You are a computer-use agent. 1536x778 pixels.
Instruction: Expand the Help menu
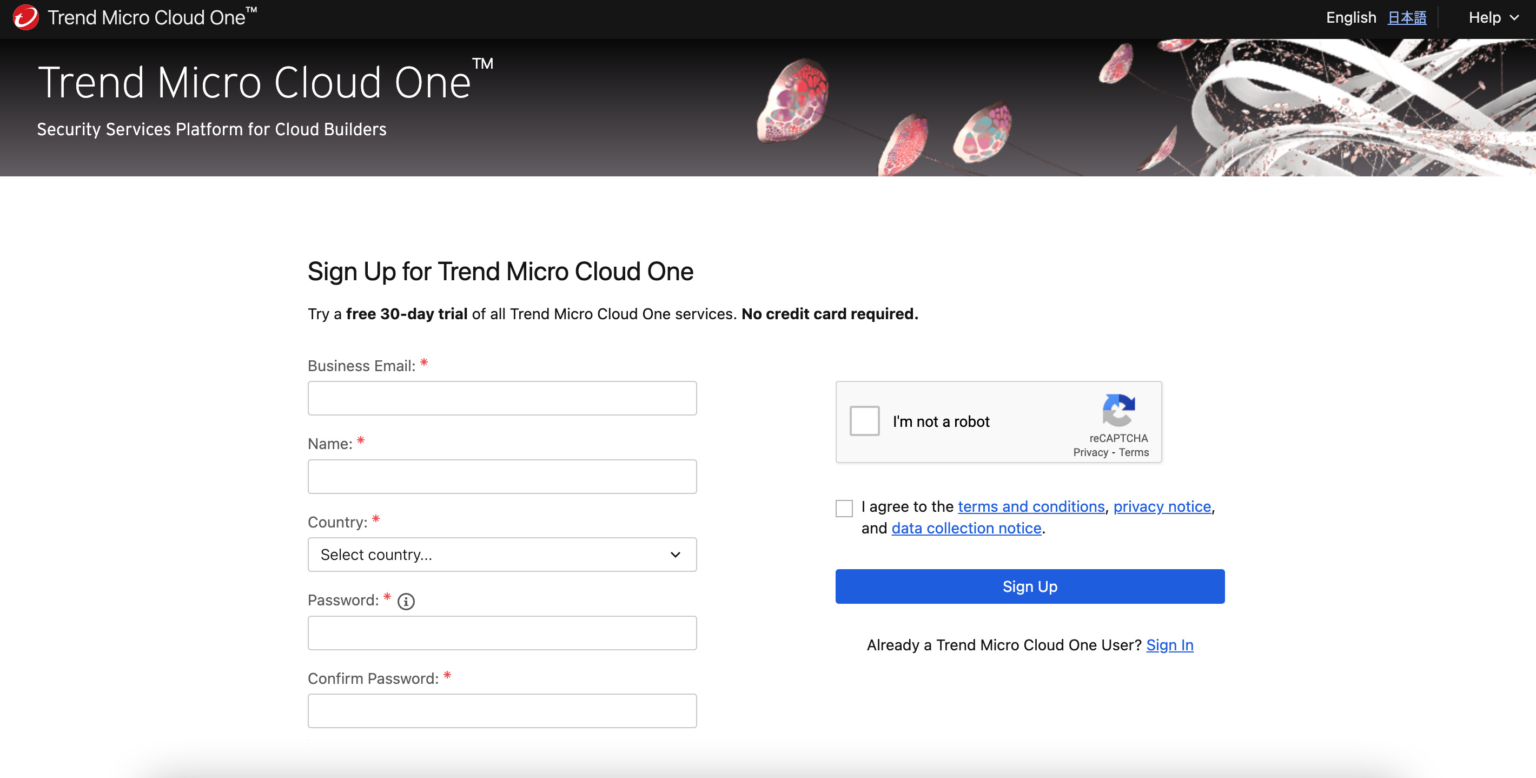(1491, 17)
